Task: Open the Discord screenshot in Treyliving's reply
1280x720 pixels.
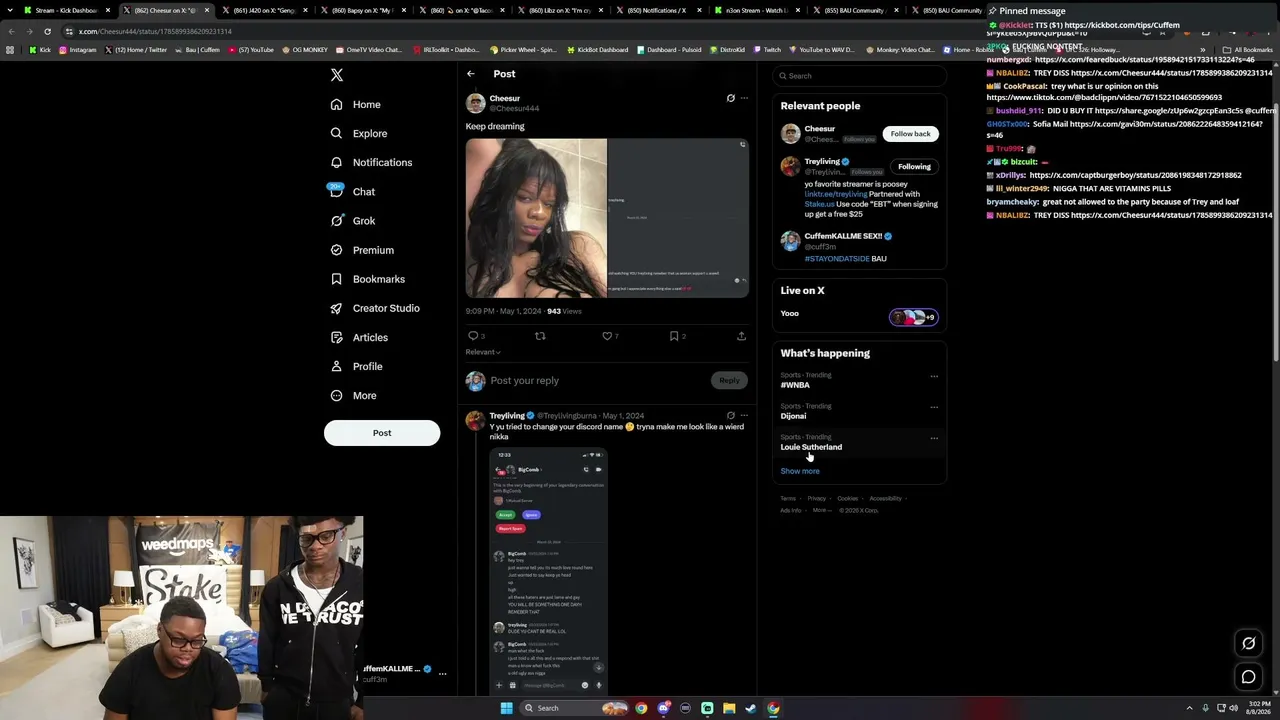Action: (548, 571)
